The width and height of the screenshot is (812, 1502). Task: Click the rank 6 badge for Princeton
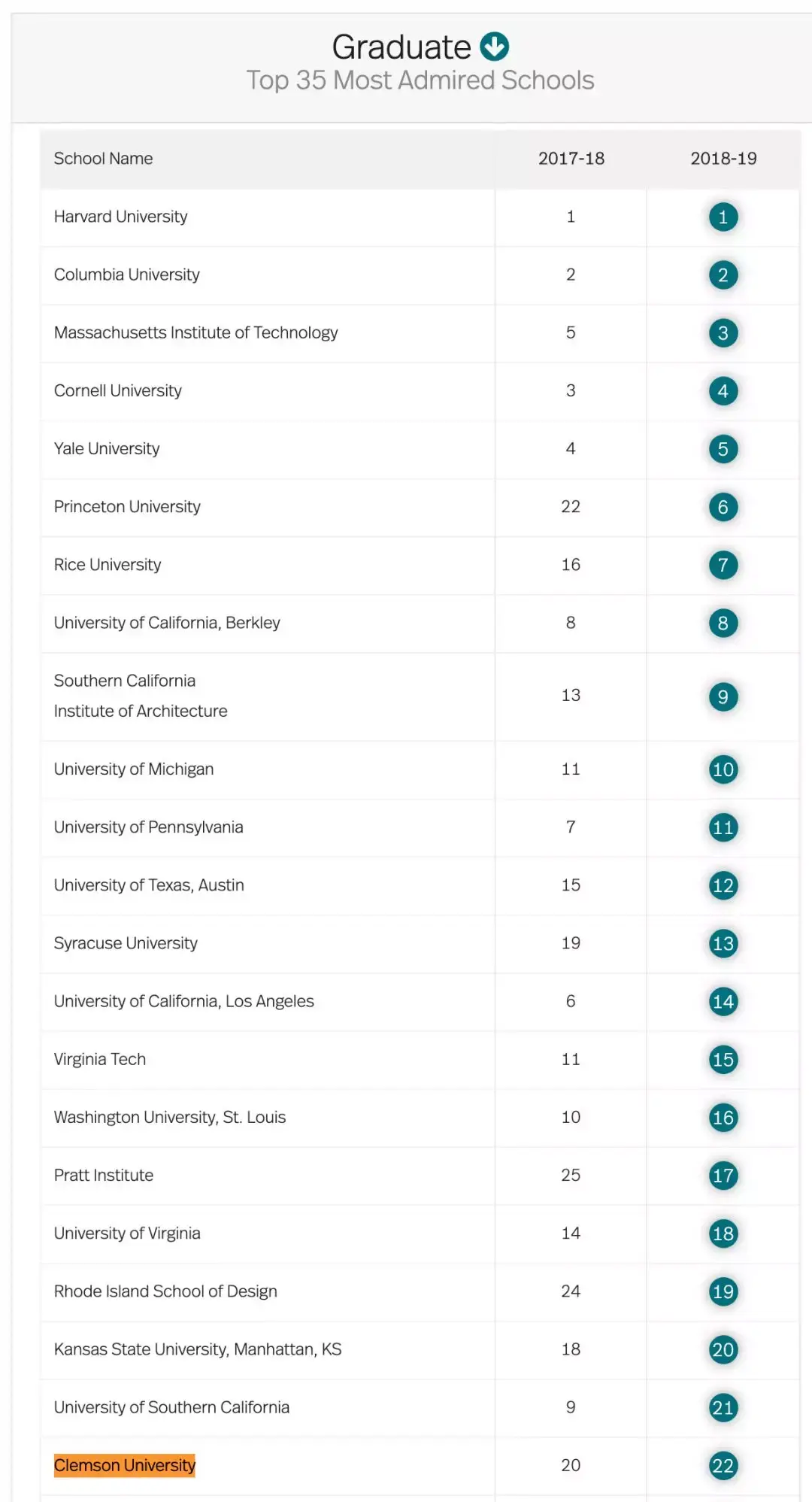coord(723,507)
